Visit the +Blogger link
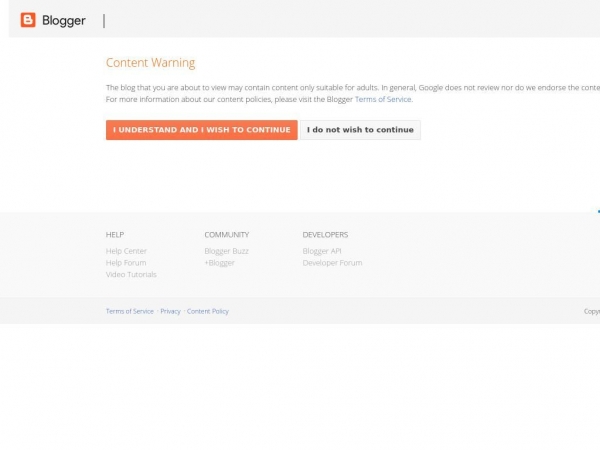Screen dimensions: 600x450 pyautogui.click(x=219, y=262)
